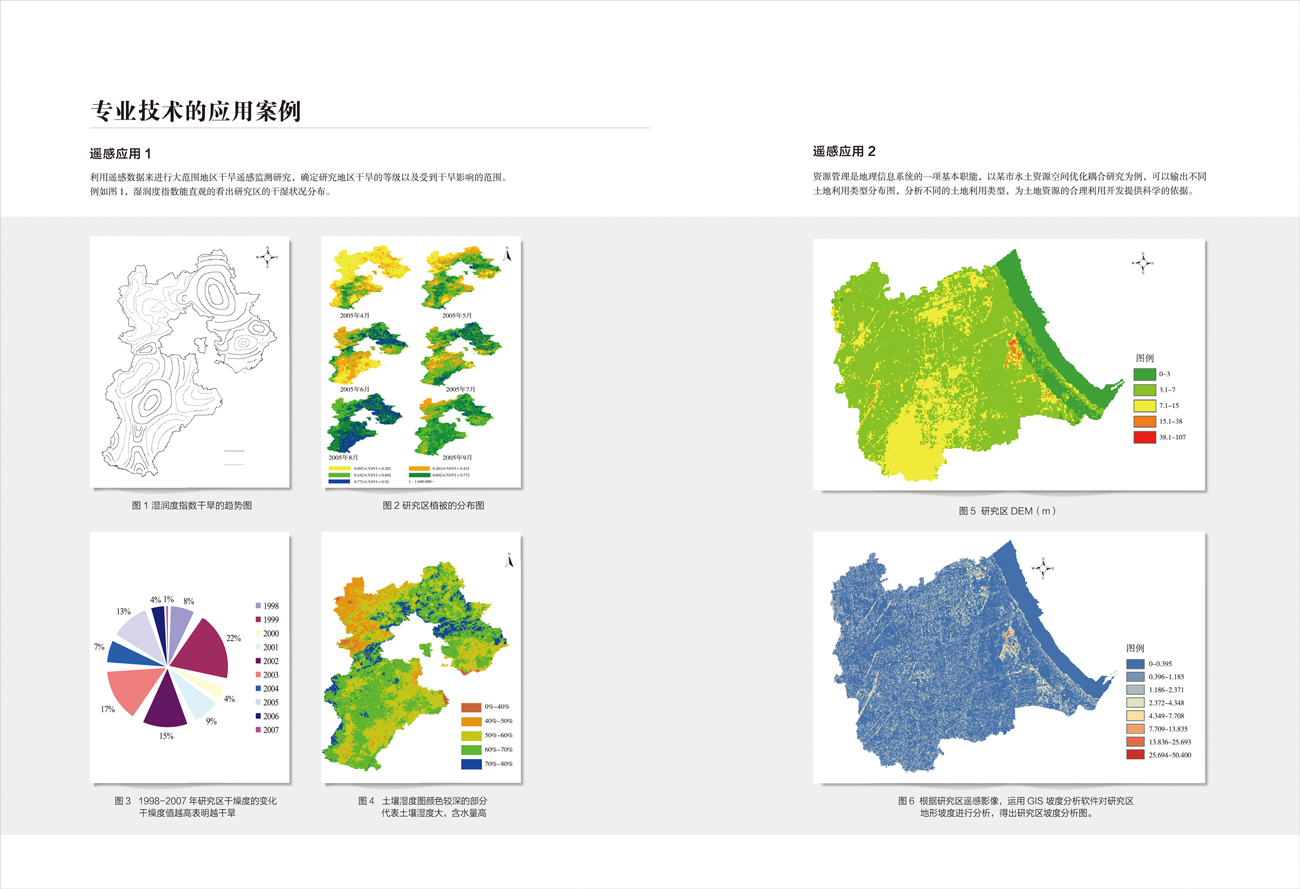Image resolution: width=1300 pixels, height=889 pixels.
Task: Select the green 0–3 legend swatch in DEM legend
Action: pyautogui.click(x=1144, y=373)
